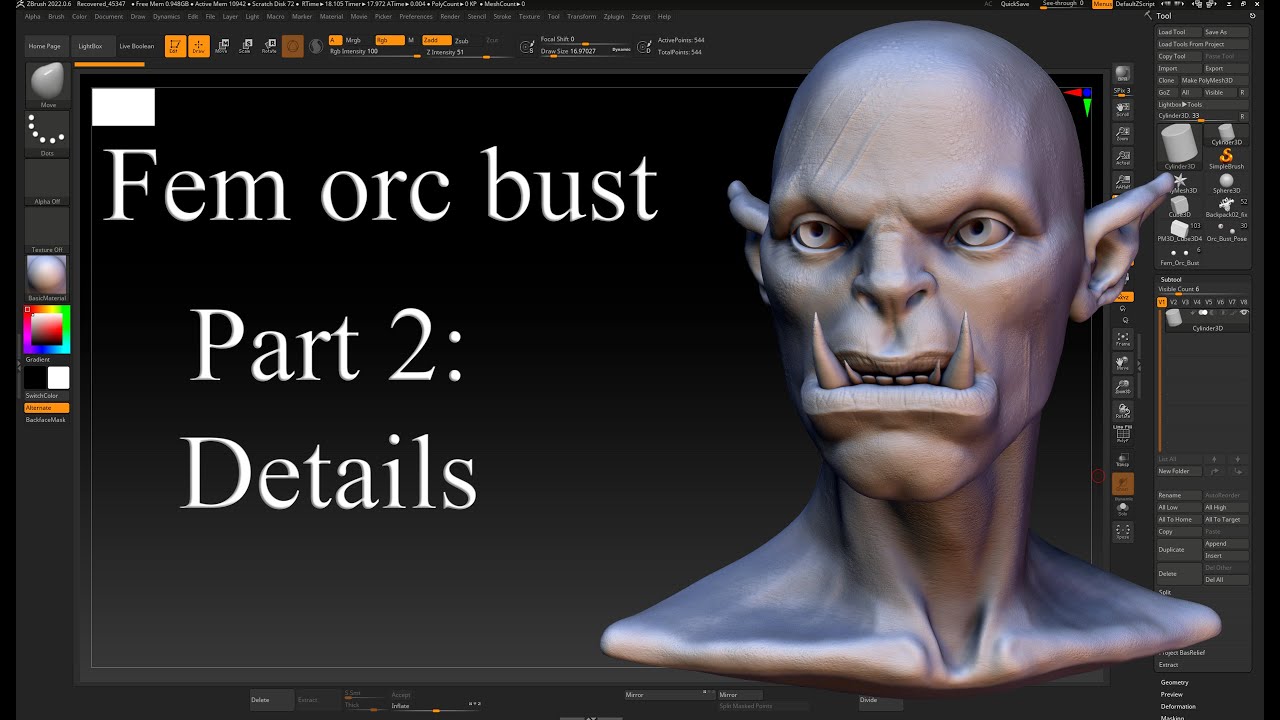Expand the Geometry subpalette
Screen dimensions: 1280x720
pos(1174,682)
